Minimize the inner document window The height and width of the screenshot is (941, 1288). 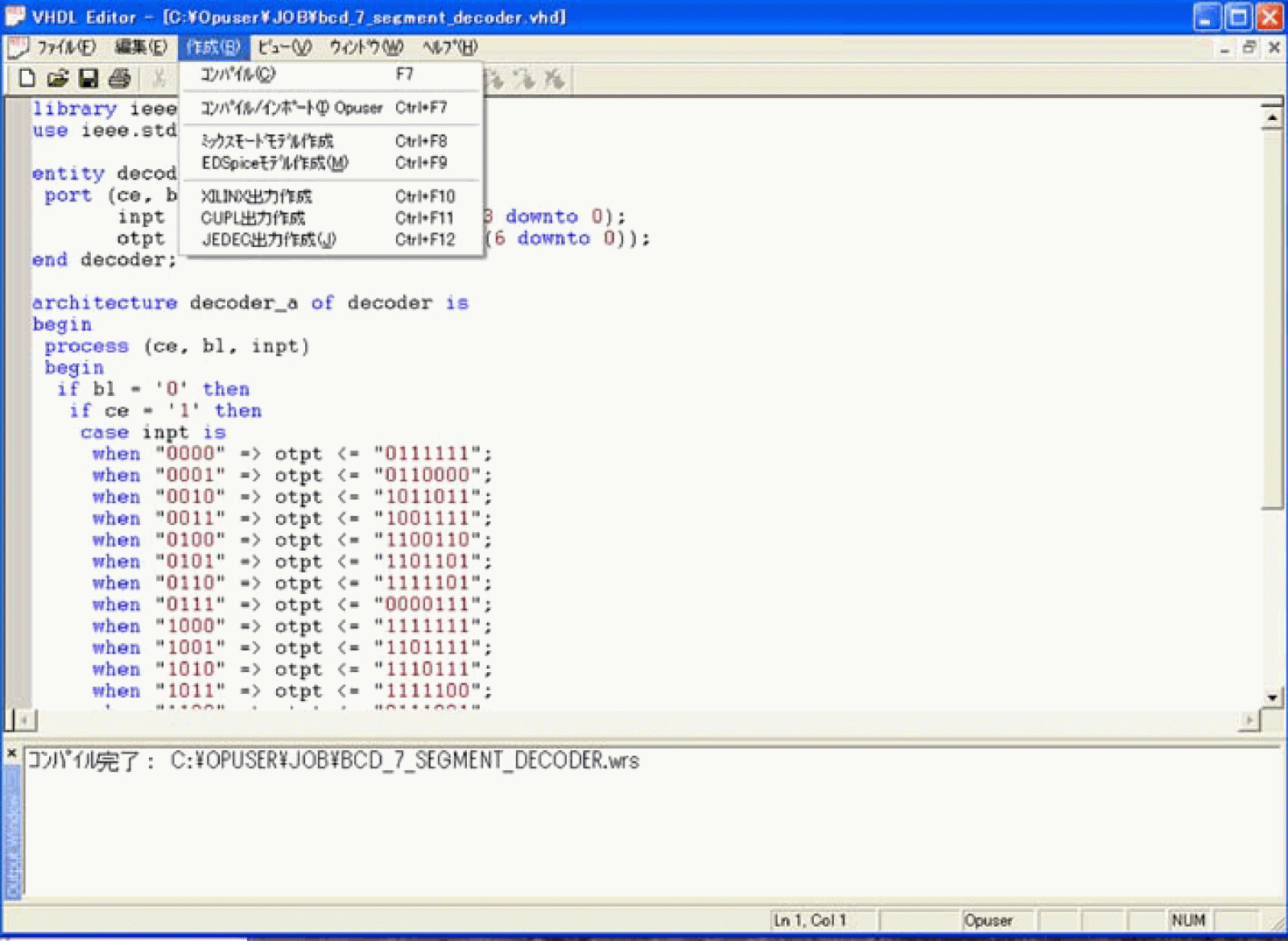coord(1224,47)
